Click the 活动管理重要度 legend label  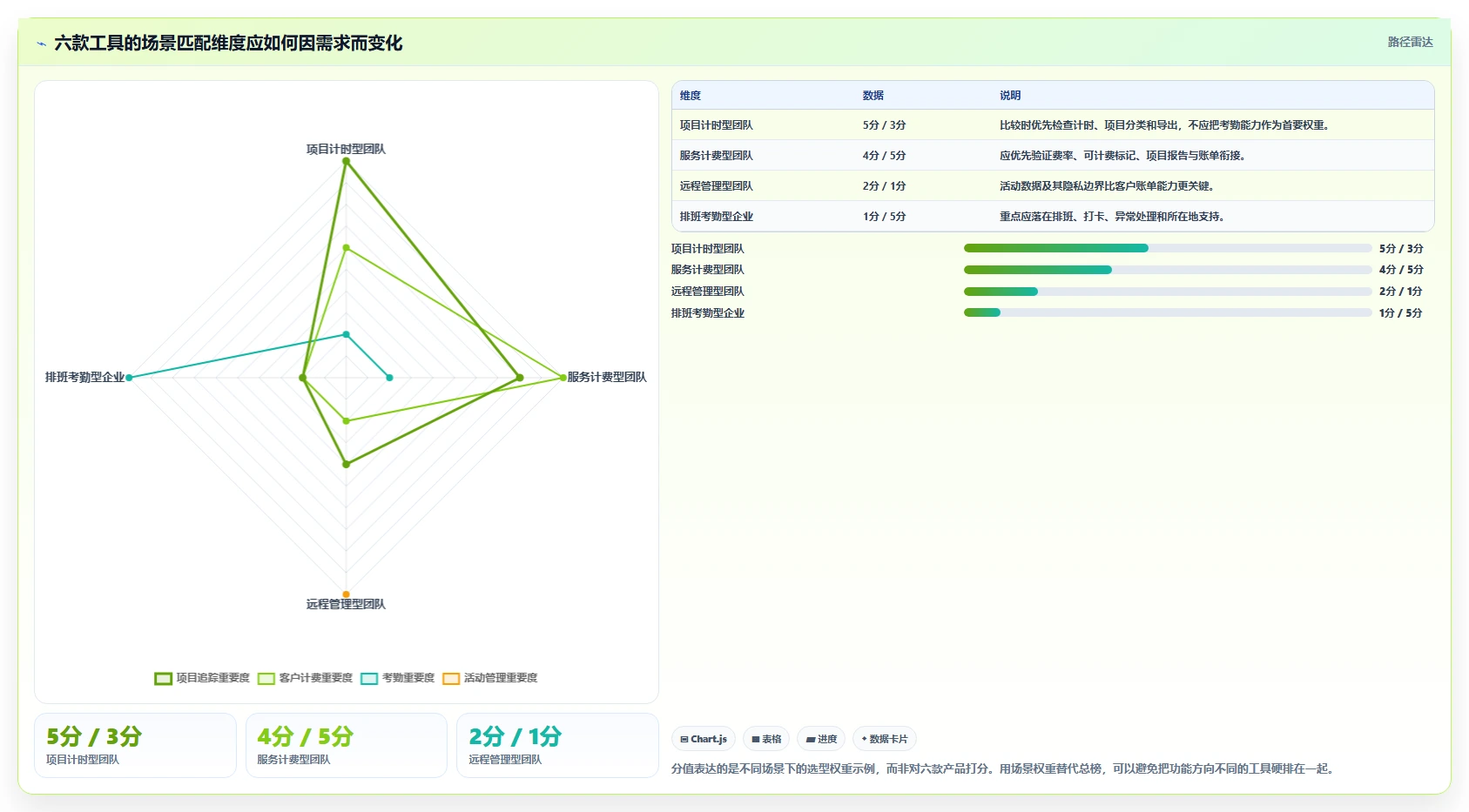pos(501,678)
